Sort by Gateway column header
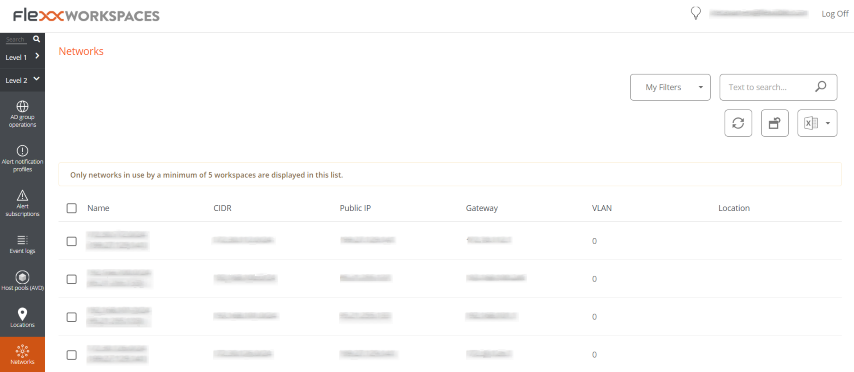Screen dimensions: 854x372 481,208
